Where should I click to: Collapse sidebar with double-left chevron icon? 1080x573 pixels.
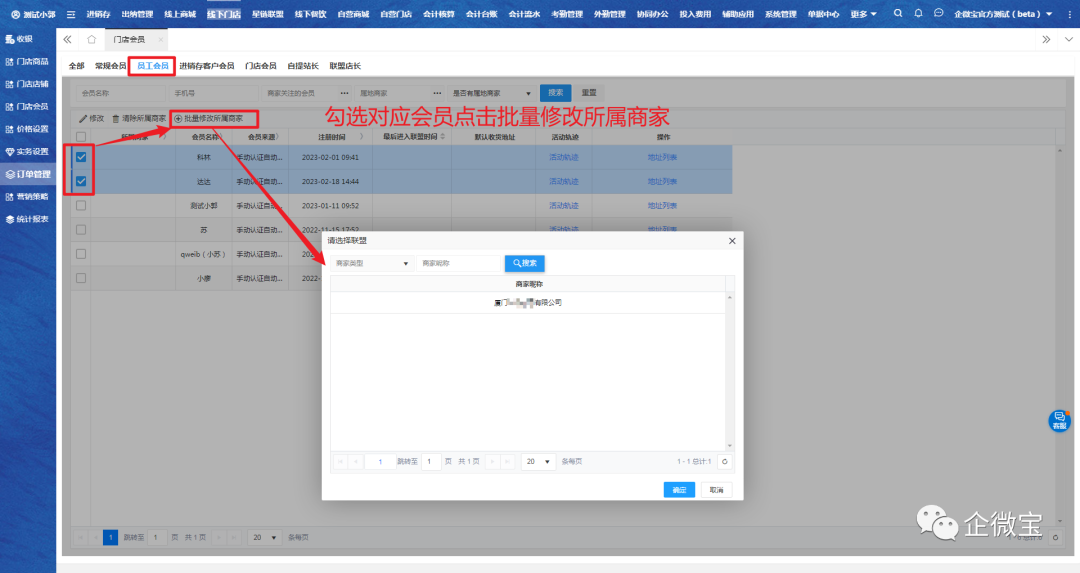pyautogui.click(x=67, y=39)
